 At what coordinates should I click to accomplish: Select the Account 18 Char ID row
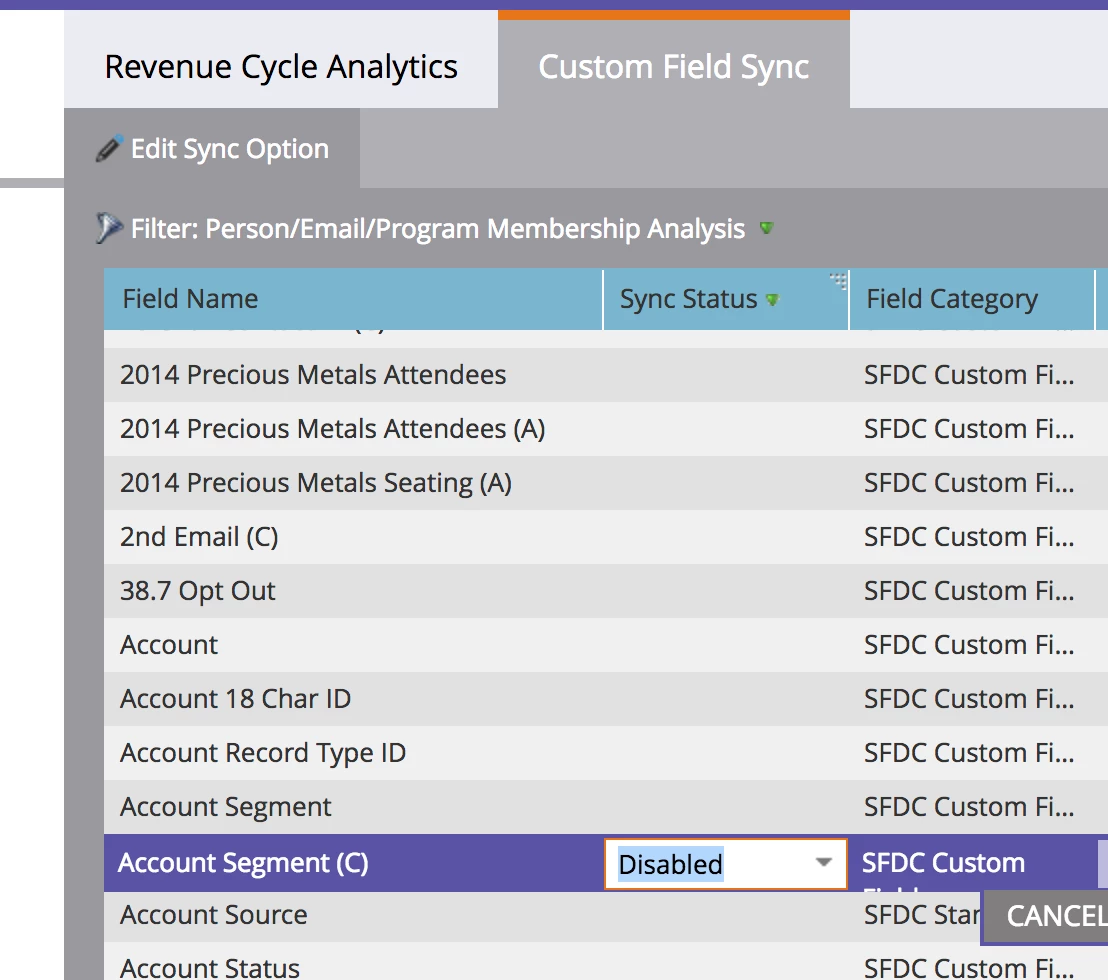(606, 699)
